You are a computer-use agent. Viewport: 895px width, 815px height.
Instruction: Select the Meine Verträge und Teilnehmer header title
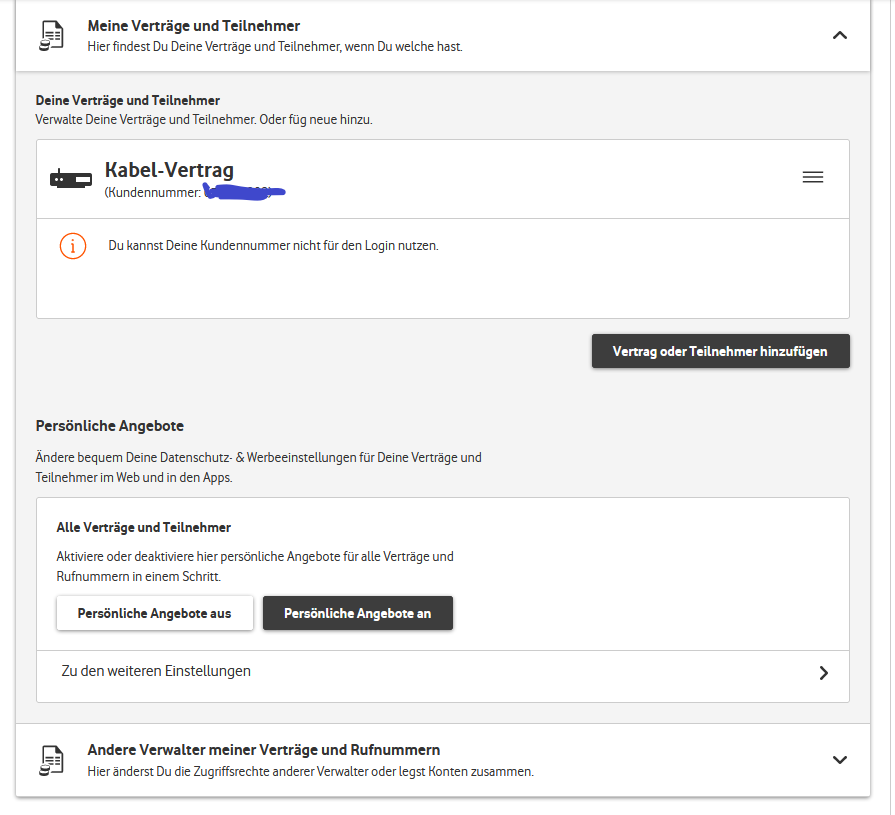click(193, 26)
